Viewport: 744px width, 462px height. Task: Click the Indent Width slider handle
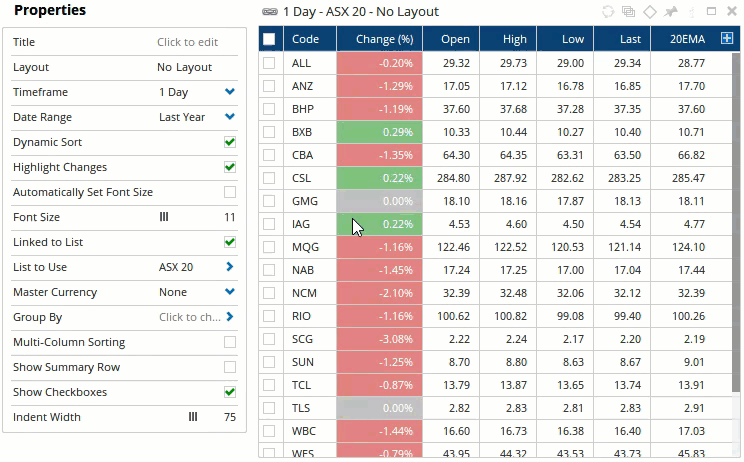coord(193,417)
